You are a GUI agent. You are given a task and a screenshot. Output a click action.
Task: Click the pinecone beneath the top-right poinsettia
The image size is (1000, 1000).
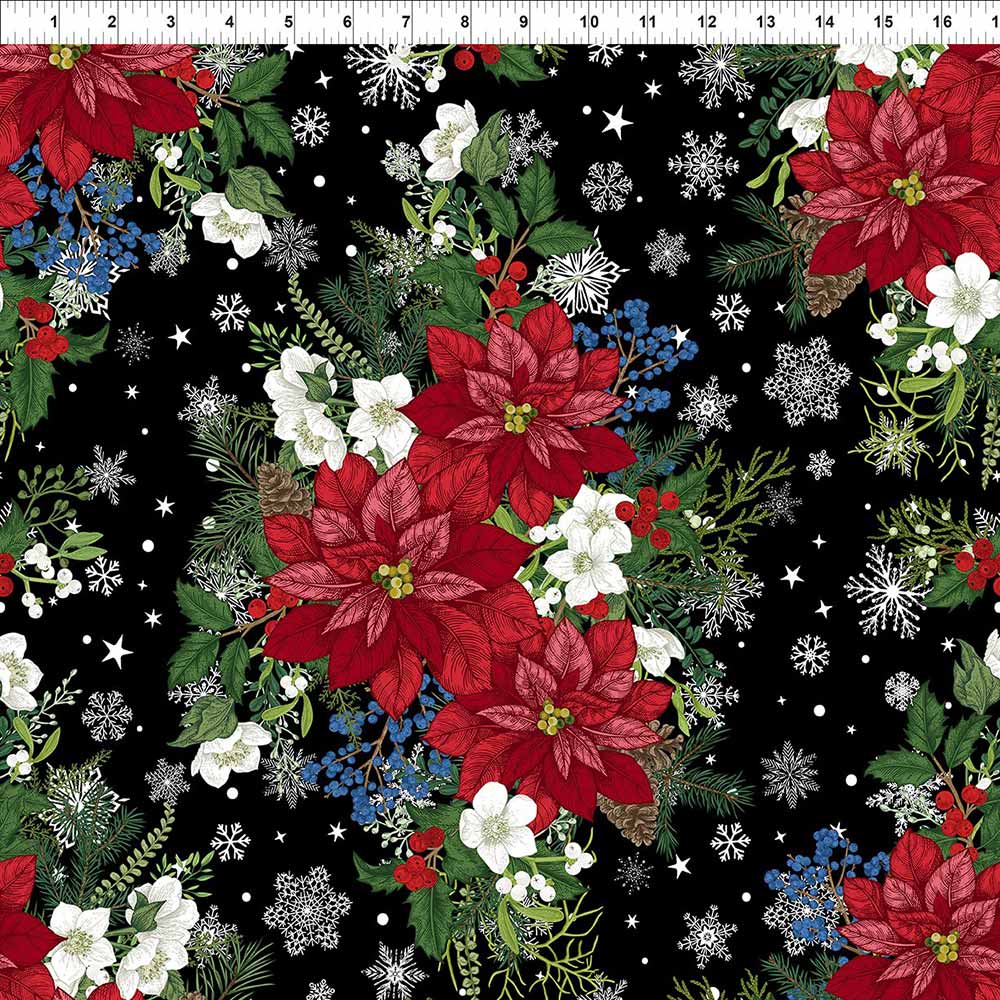(832, 290)
